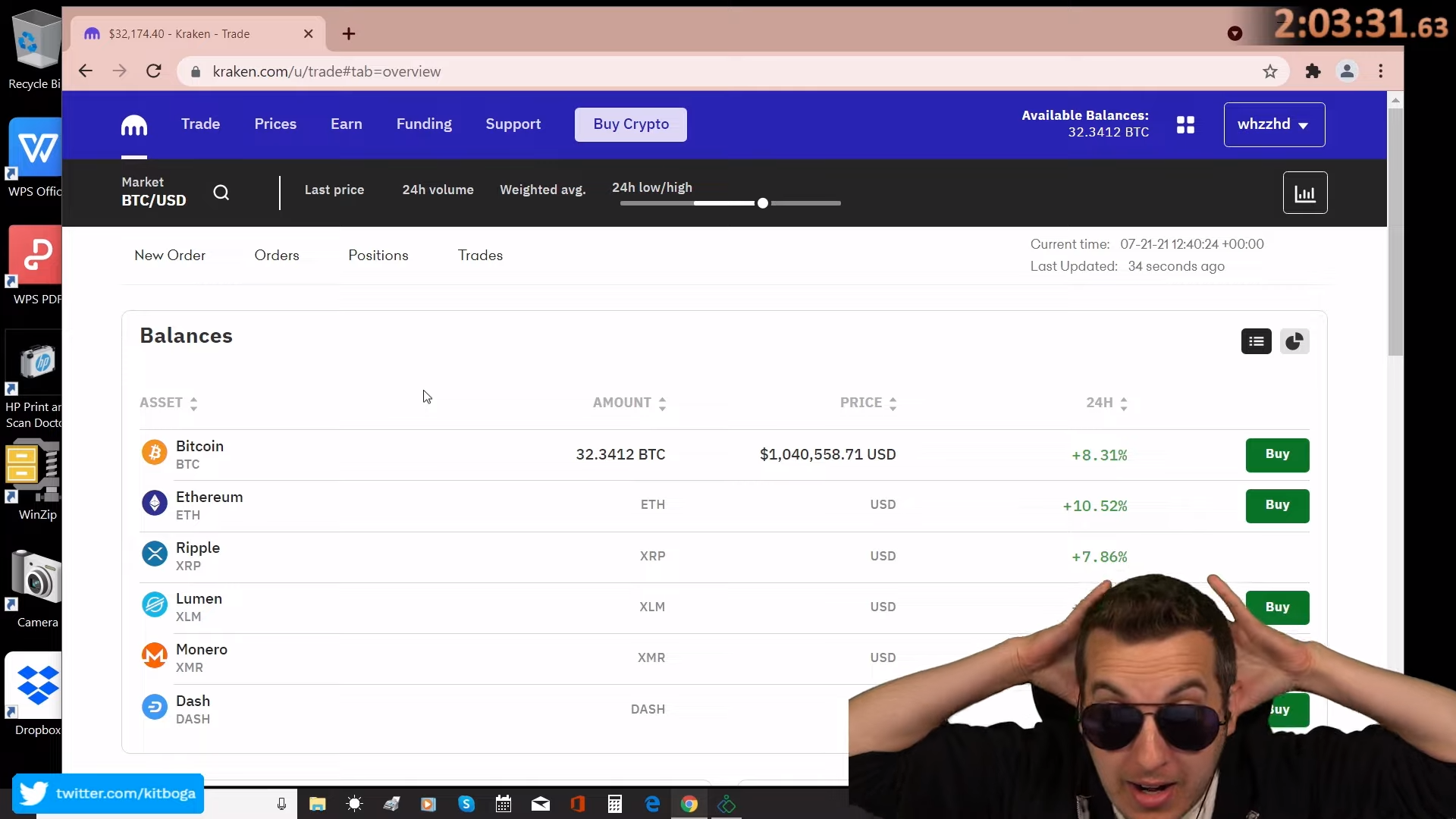Click Buy in the Bitcoin row

pos(1277,455)
